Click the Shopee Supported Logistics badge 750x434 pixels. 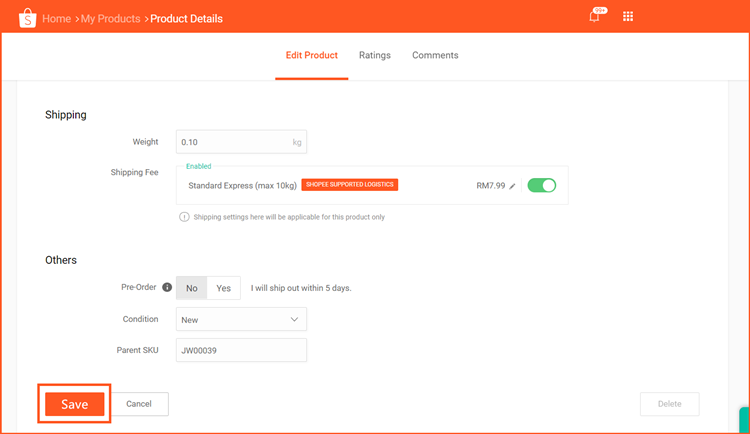point(350,185)
